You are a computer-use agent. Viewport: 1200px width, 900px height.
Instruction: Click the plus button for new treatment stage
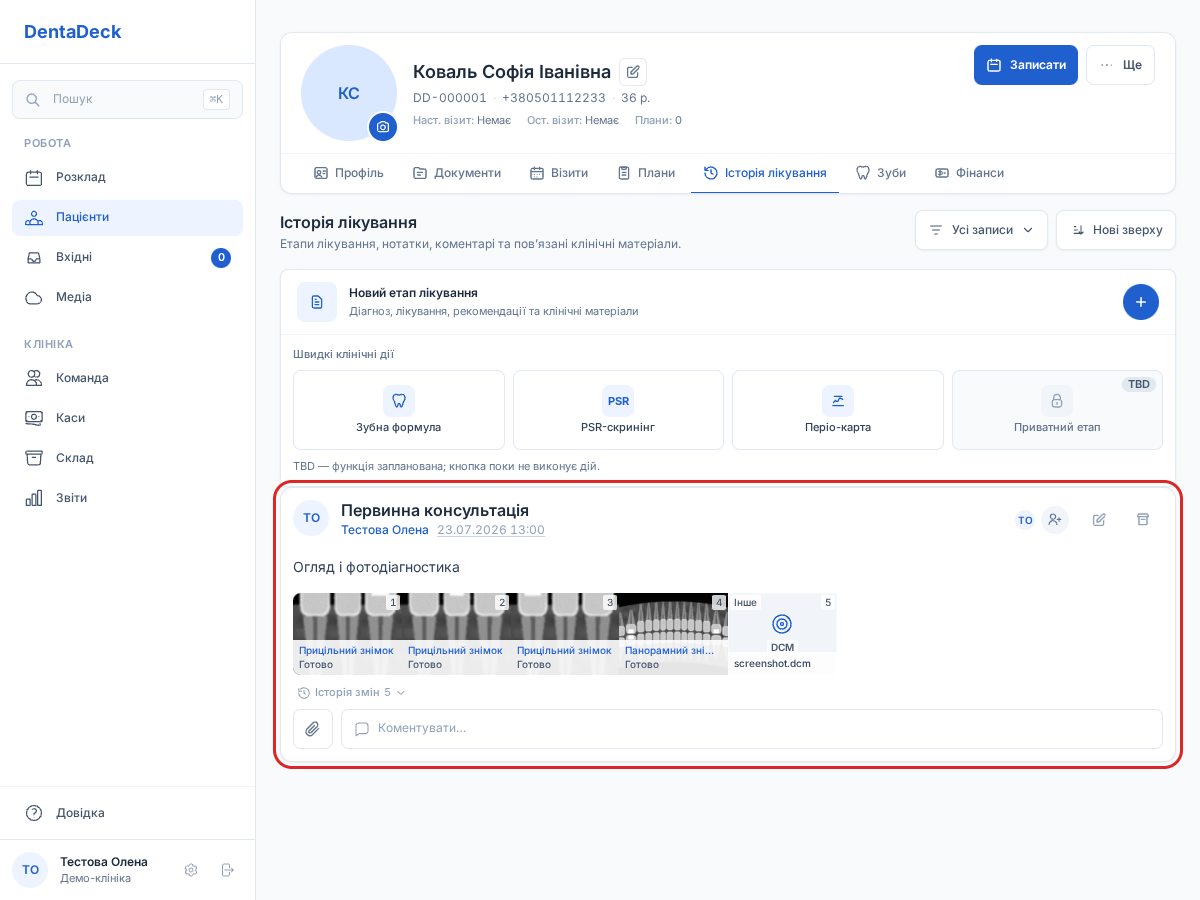[1141, 302]
